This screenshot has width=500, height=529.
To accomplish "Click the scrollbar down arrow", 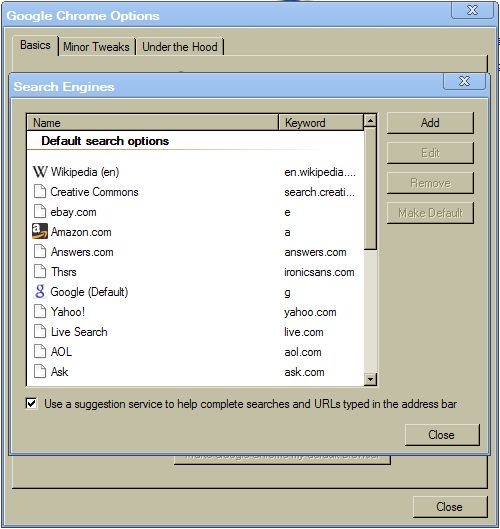I will click(370, 380).
